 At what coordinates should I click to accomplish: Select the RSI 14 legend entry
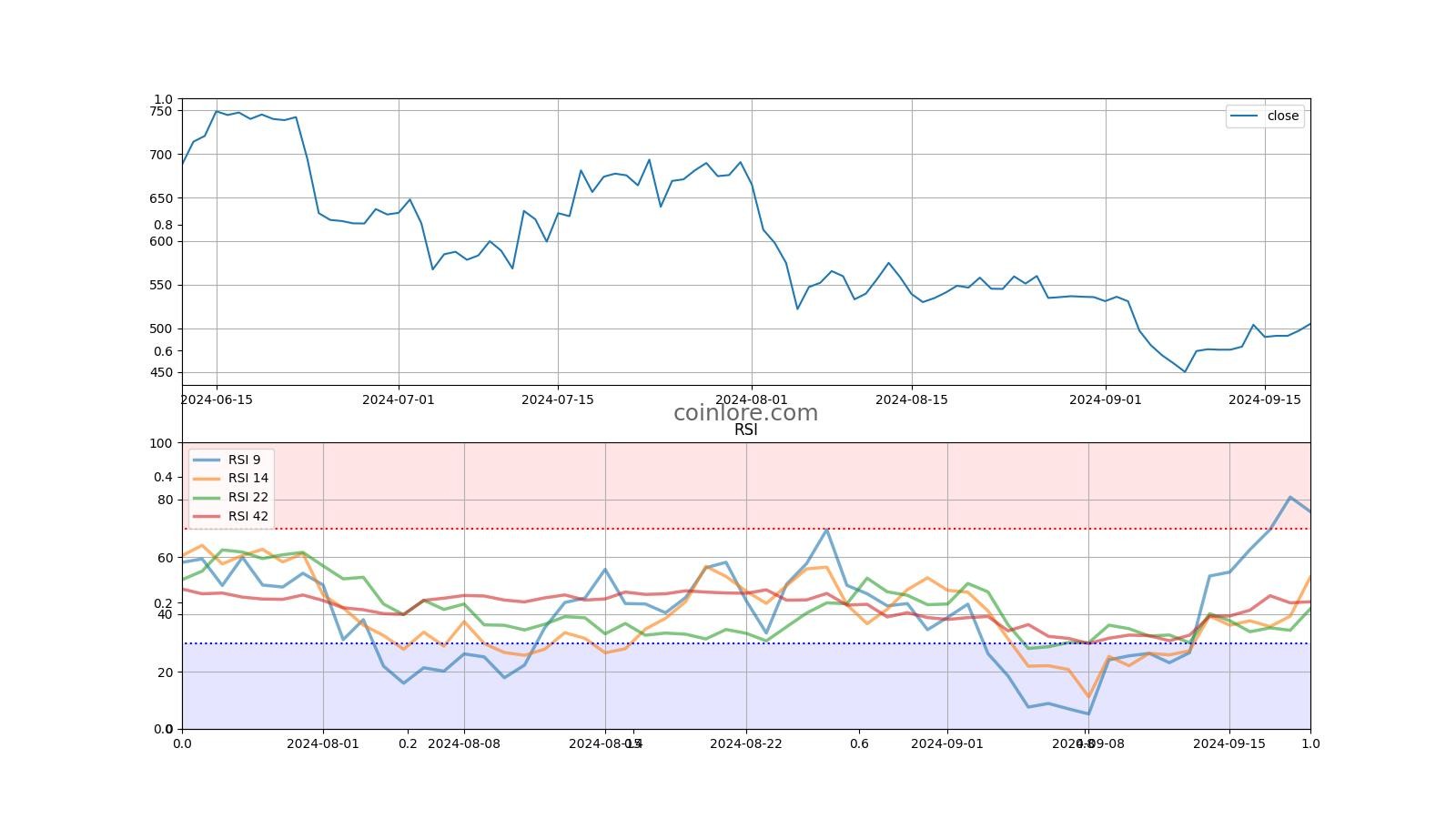click(x=230, y=478)
